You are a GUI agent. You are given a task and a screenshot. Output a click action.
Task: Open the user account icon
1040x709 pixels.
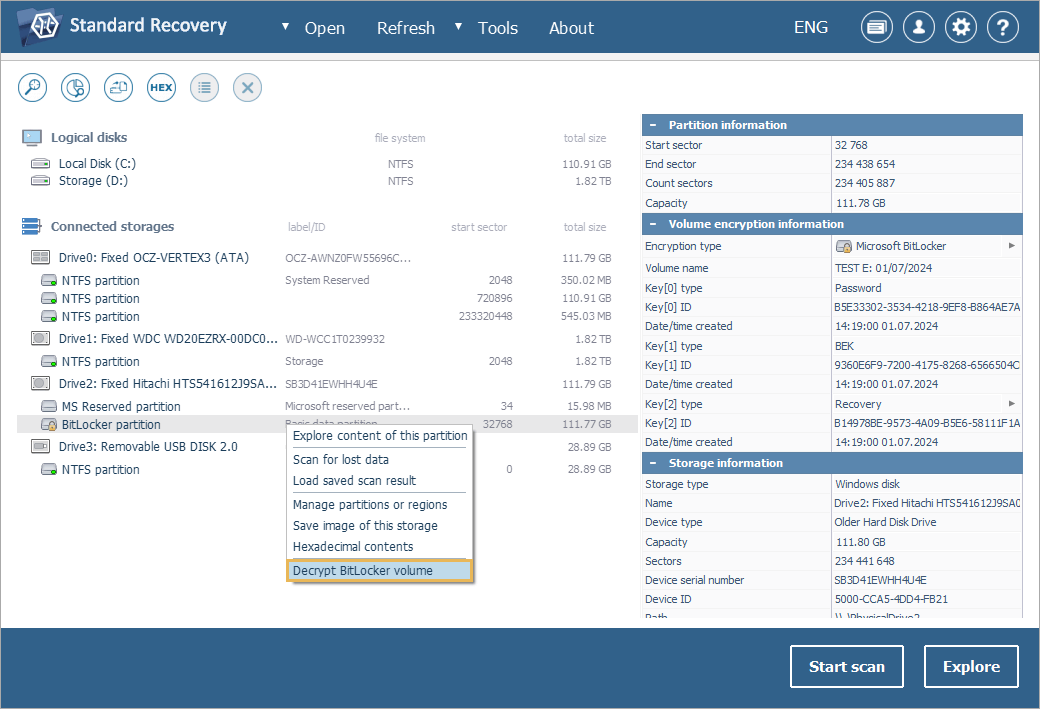click(x=919, y=27)
